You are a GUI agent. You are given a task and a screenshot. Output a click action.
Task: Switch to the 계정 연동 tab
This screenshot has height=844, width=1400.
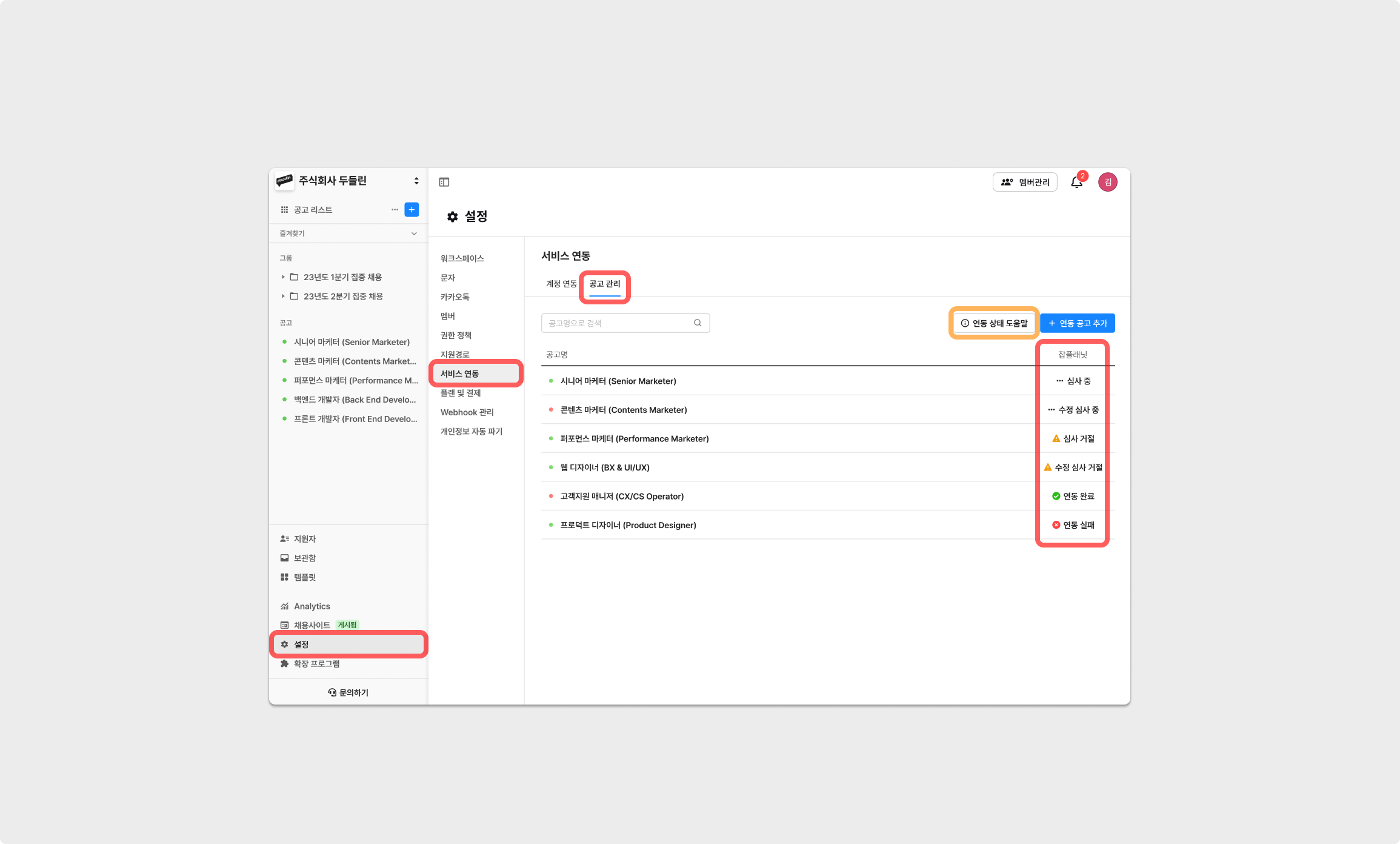(561, 284)
